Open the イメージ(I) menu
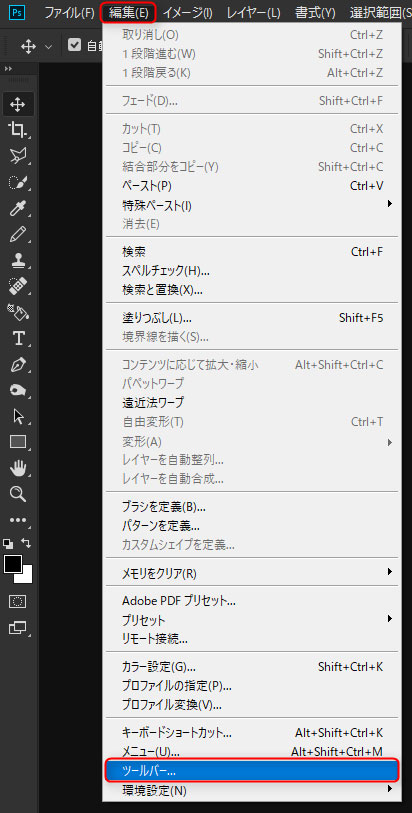The width and height of the screenshot is (412, 813). tap(187, 12)
